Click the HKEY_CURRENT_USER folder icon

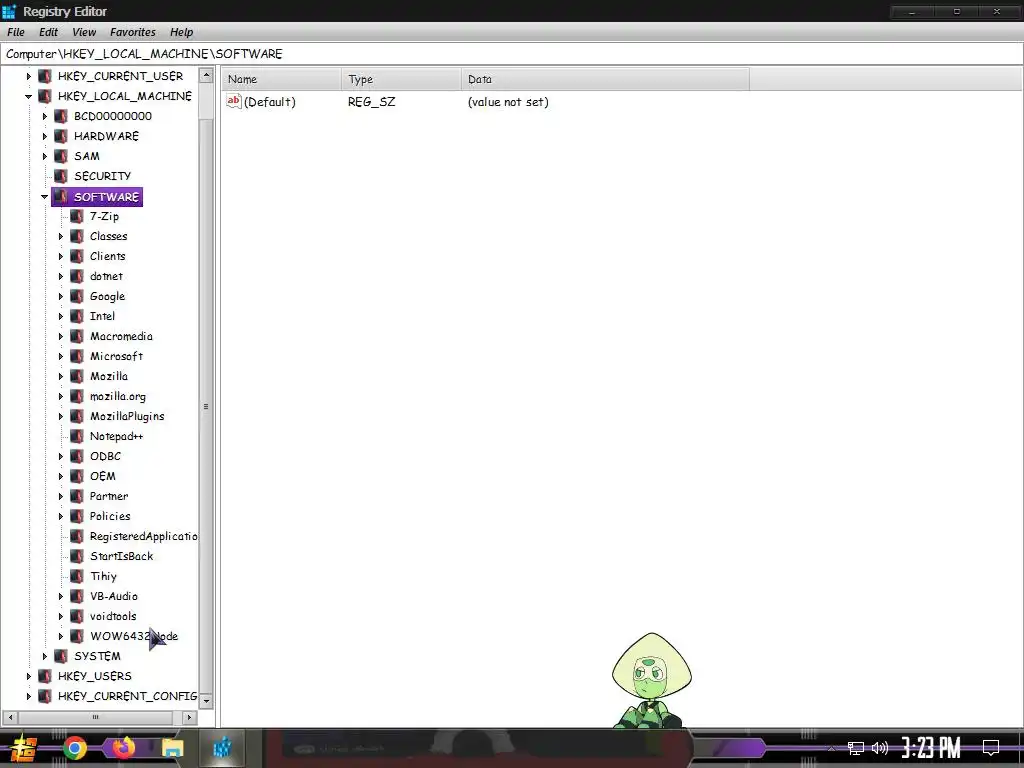point(45,76)
